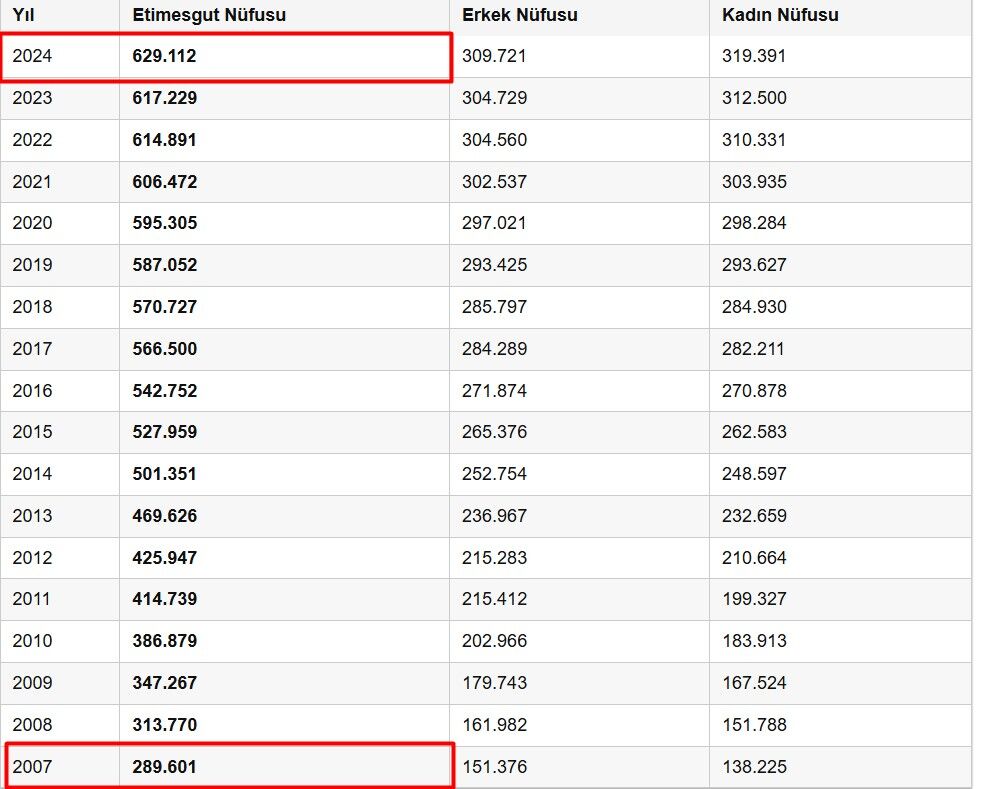Screen dimensions: 981x789
Task: Click female population 248.597 for 2014
Action: click(x=754, y=474)
